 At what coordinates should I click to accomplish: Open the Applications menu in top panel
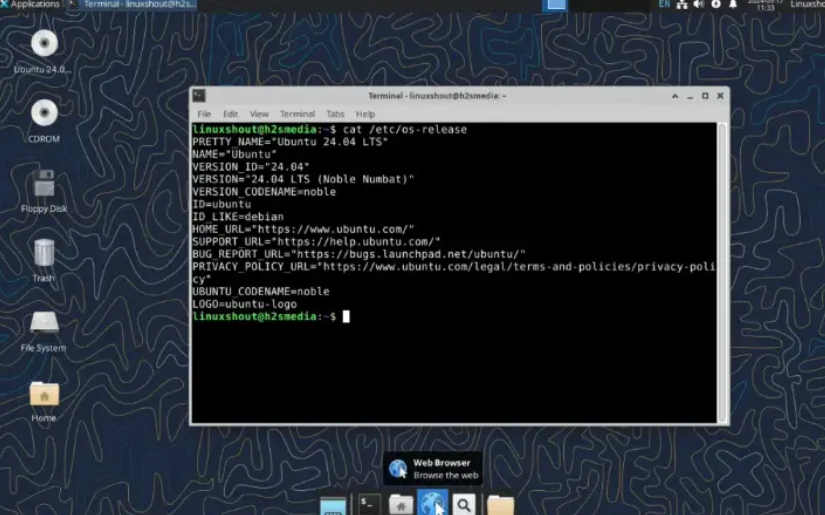(31, 4)
